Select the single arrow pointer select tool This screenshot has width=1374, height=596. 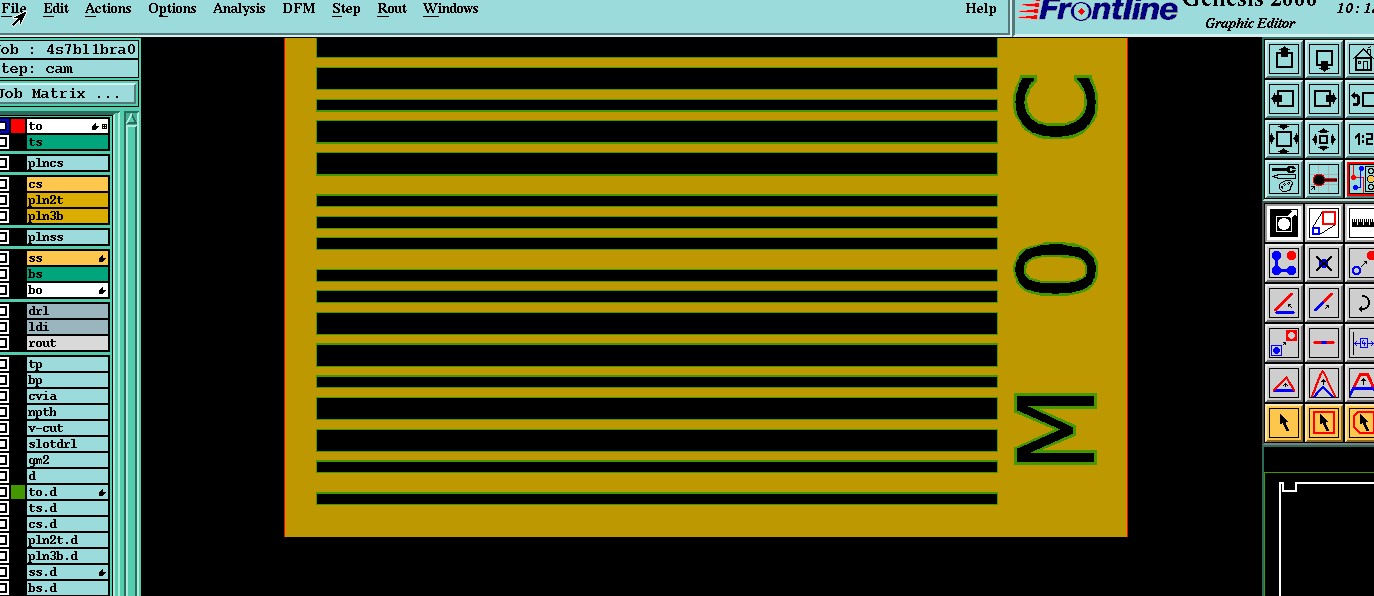tap(1285, 422)
